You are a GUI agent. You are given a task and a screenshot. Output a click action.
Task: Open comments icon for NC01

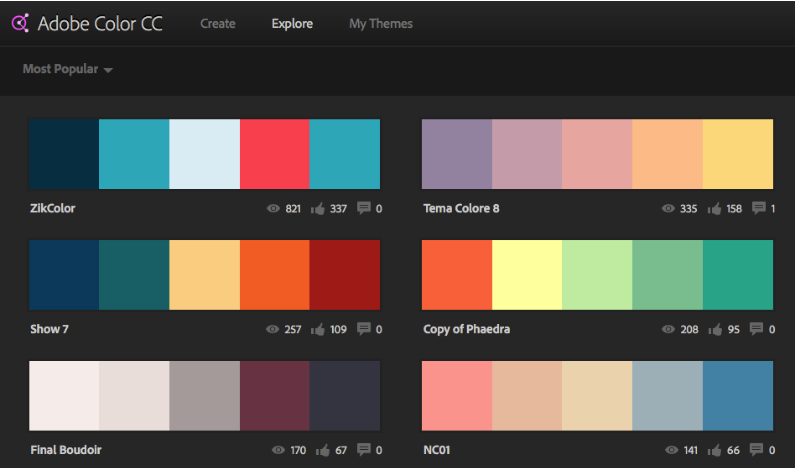click(756, 450)
